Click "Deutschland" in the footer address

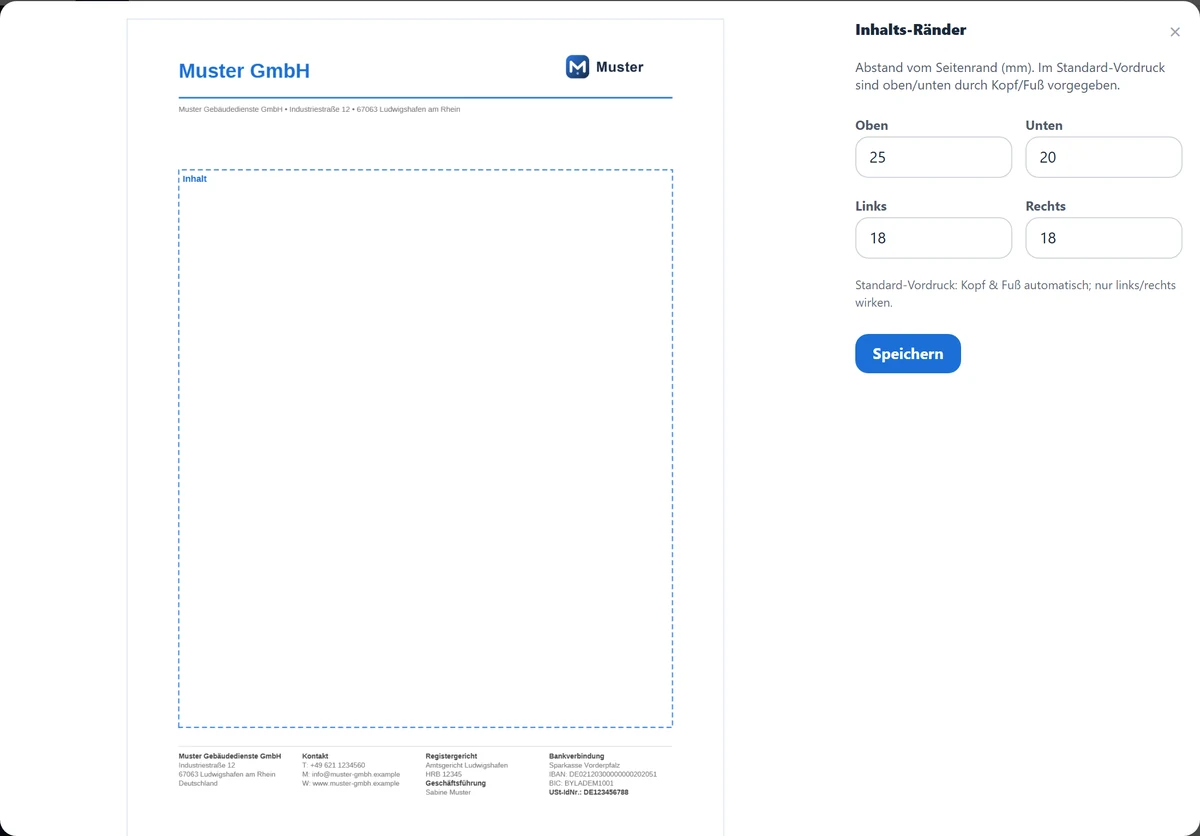click(198, 783)
